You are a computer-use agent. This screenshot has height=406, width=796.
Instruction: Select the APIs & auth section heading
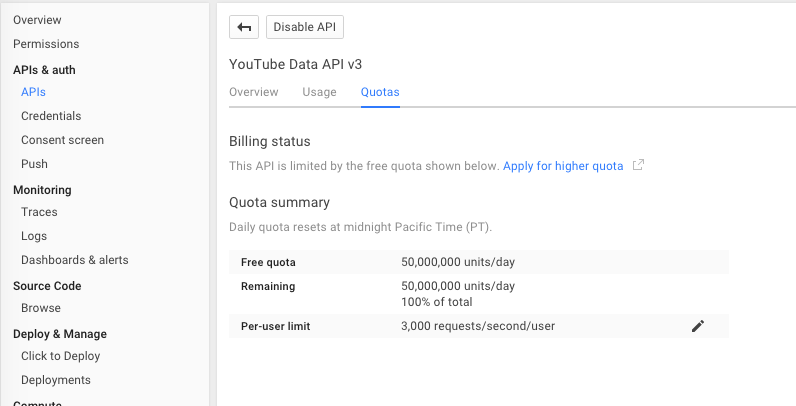coord(44,70)
